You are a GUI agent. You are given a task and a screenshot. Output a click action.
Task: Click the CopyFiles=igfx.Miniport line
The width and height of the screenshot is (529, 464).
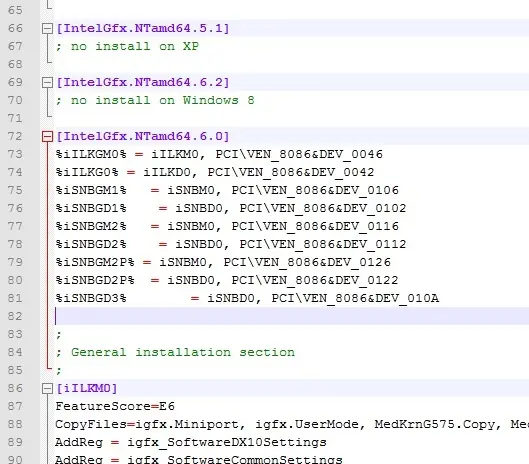coord(292,424)
